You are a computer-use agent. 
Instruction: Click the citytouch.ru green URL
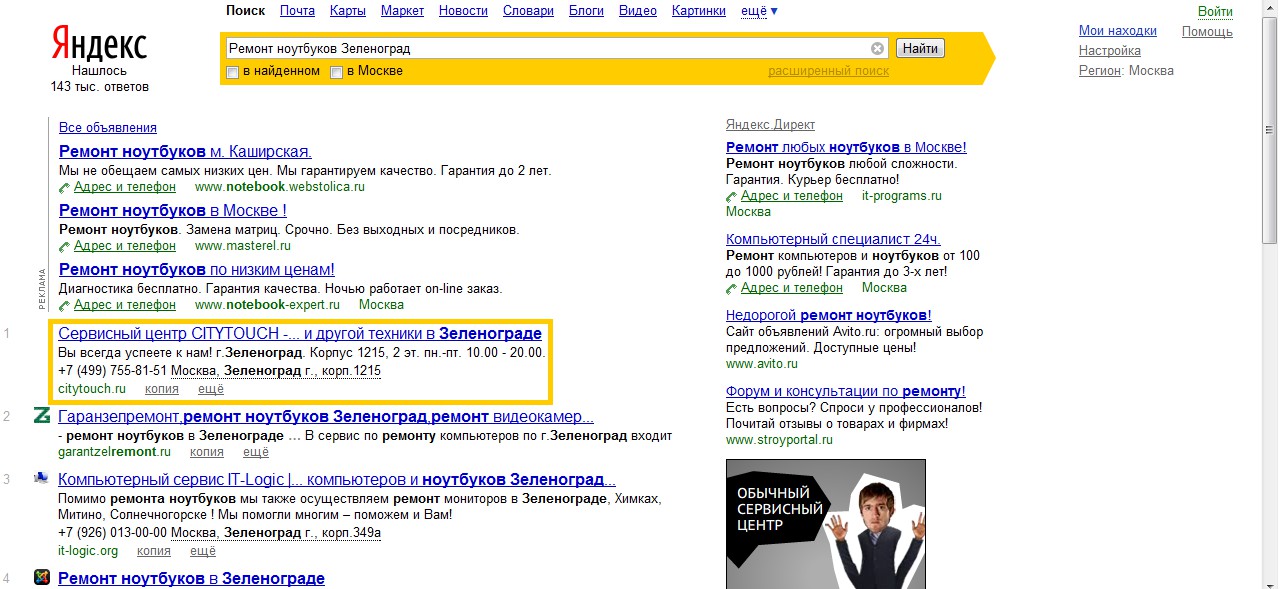[x=92, y=388]
